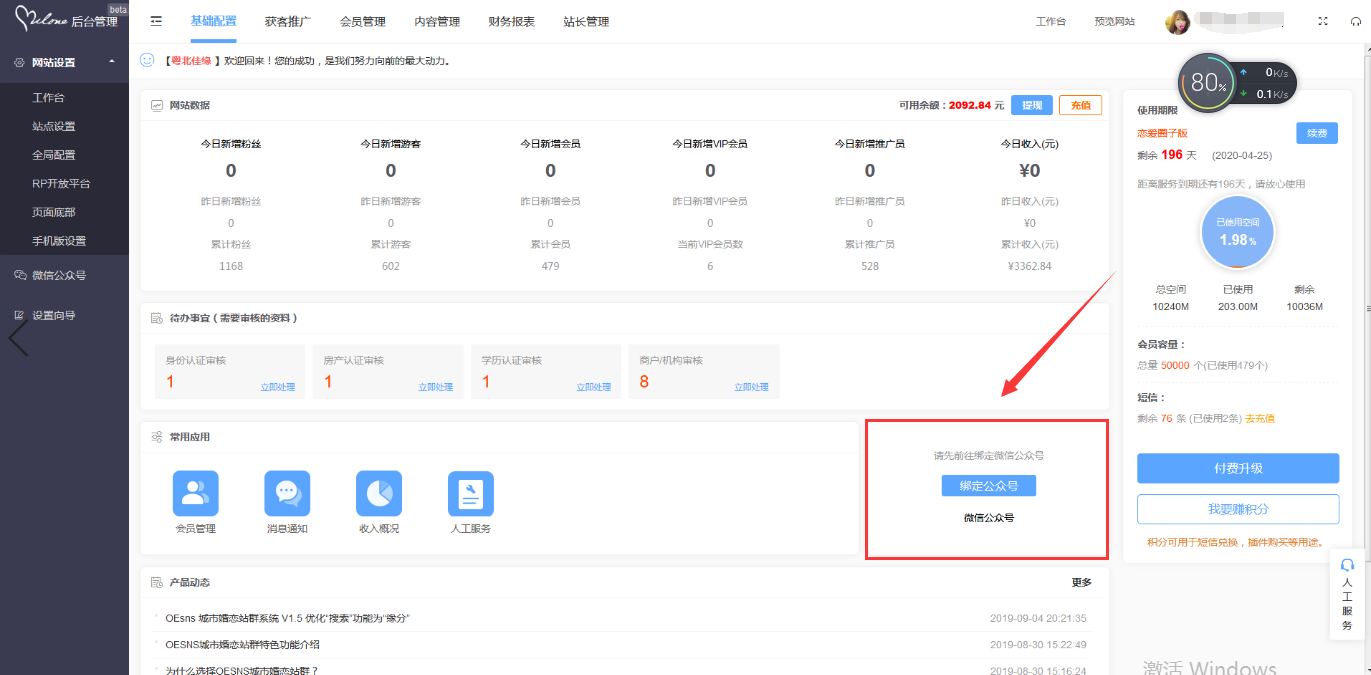Image resolution: width=1371 pixels, height=675 pixels.
Task: Switch to the 会员管理 top tab
Action: click(363, 21)
